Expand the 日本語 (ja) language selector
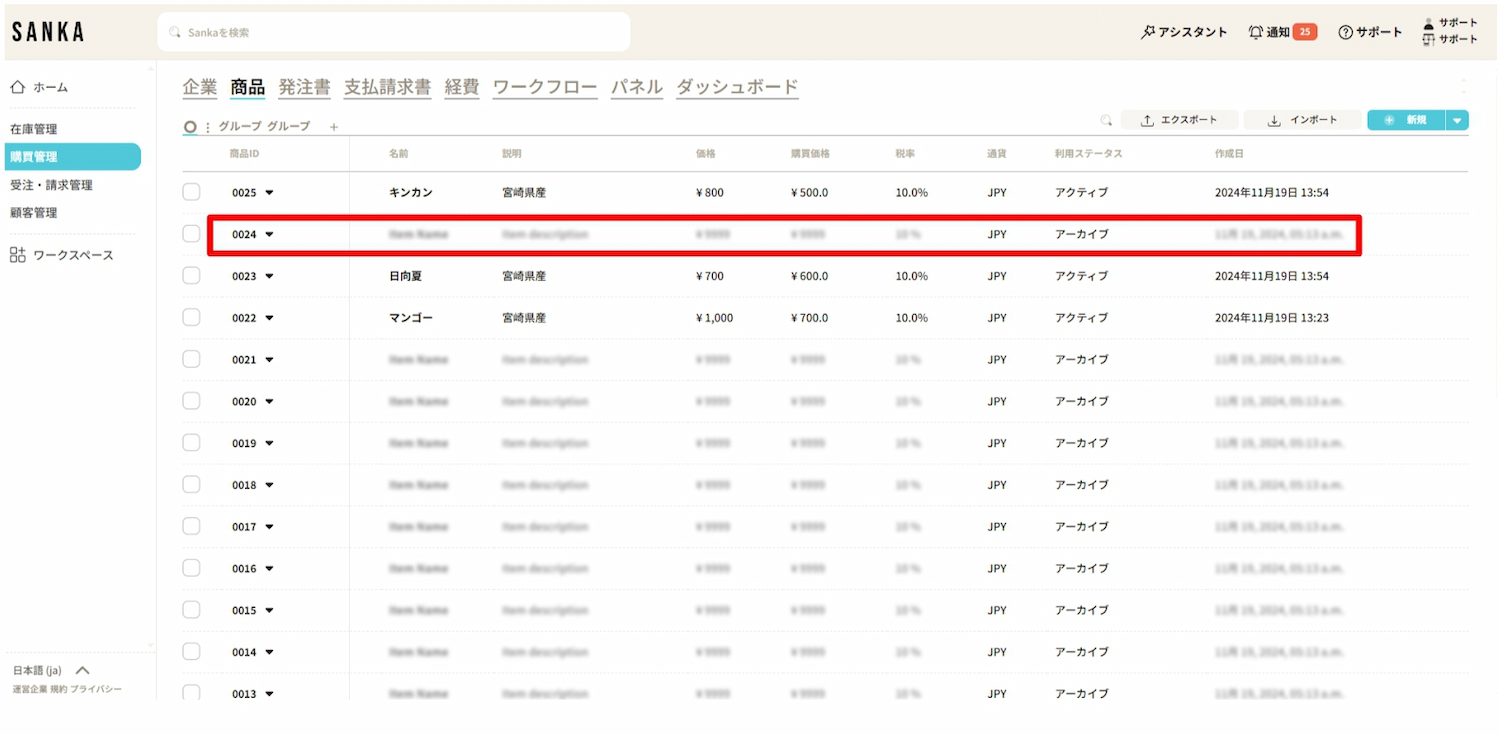 (51, 670)
